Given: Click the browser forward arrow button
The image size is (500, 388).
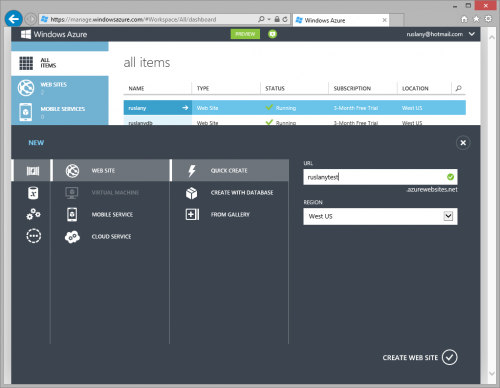Looking at the screenshot, I should click(31, 19).
